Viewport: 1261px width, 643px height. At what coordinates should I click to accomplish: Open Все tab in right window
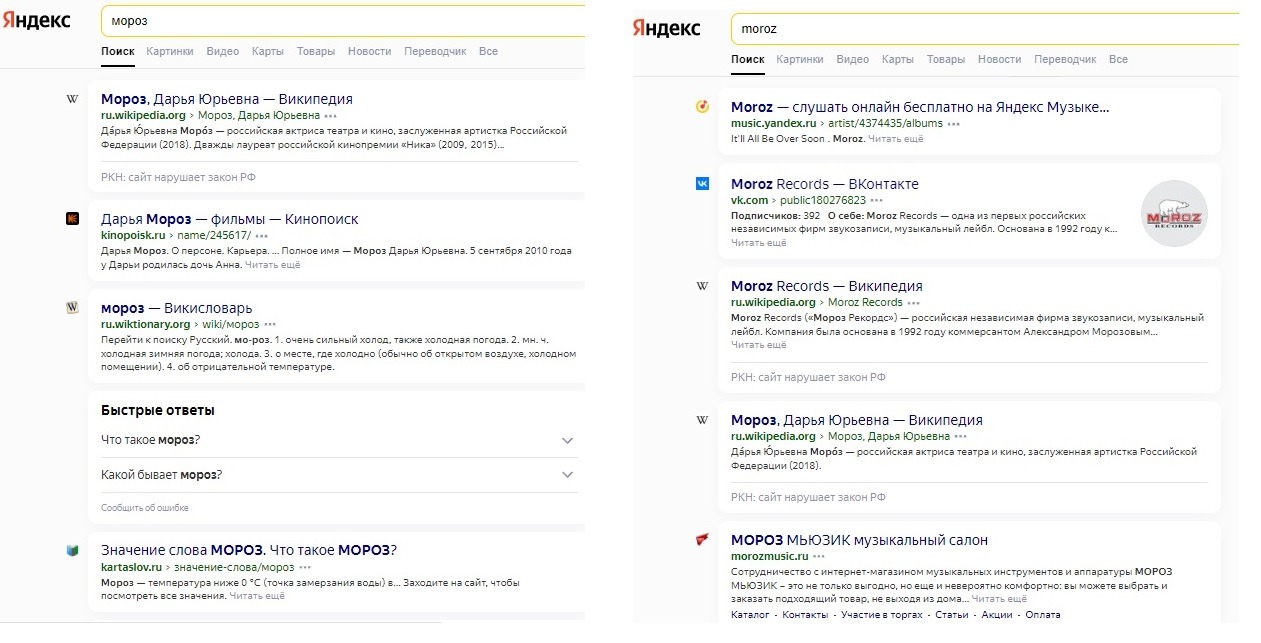click(1118, 59)
